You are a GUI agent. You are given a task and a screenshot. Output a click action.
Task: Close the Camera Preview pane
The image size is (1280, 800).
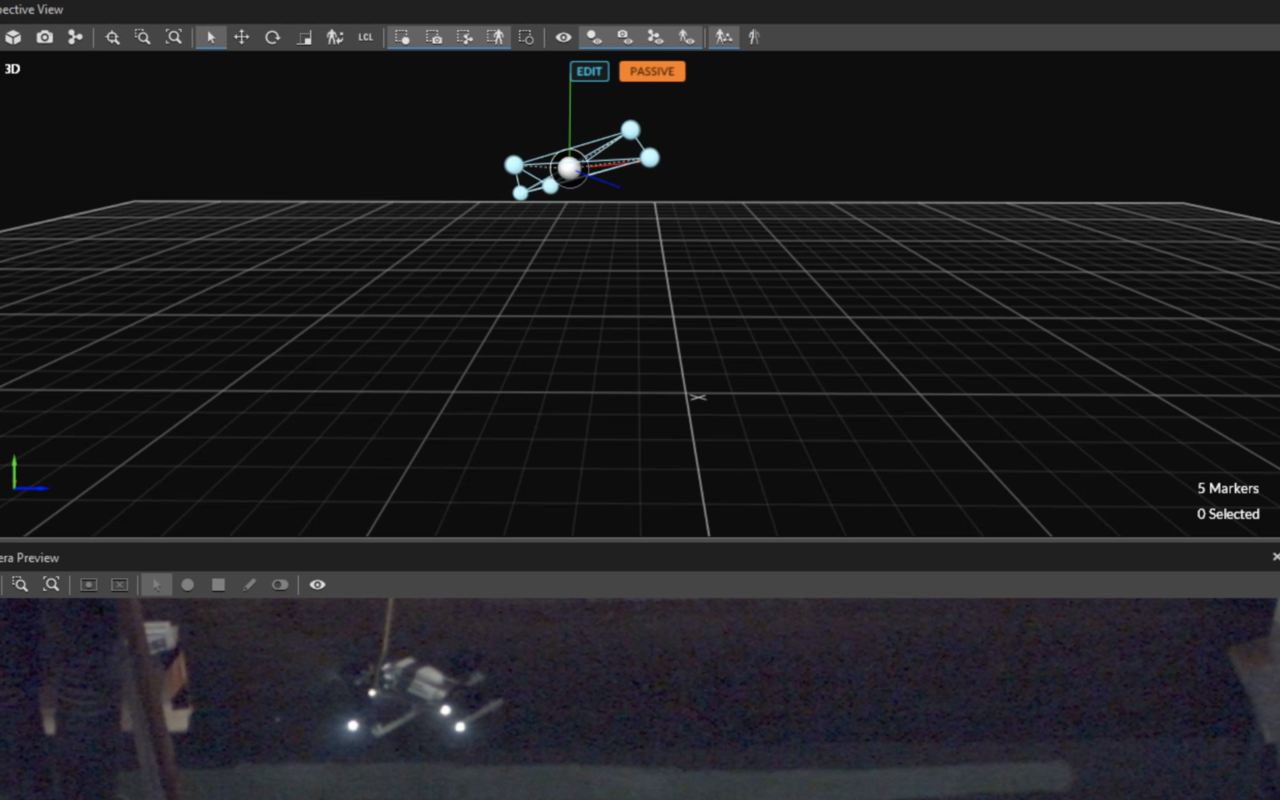click(1275, 557)
